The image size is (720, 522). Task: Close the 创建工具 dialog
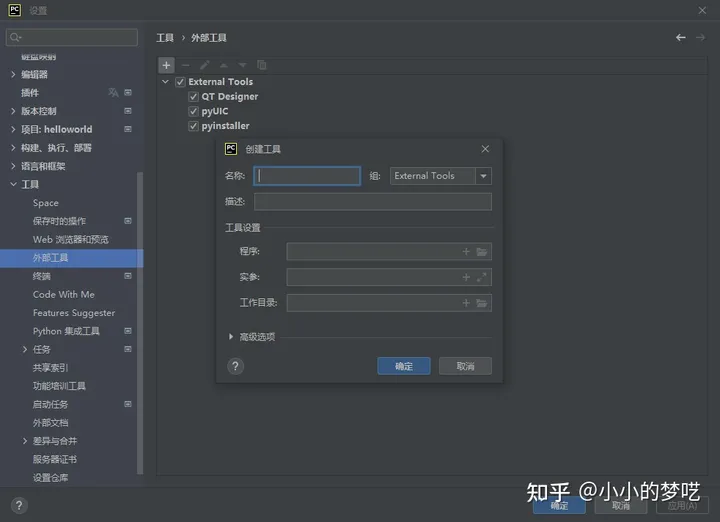pyautogui.click(x=485, y=149)
